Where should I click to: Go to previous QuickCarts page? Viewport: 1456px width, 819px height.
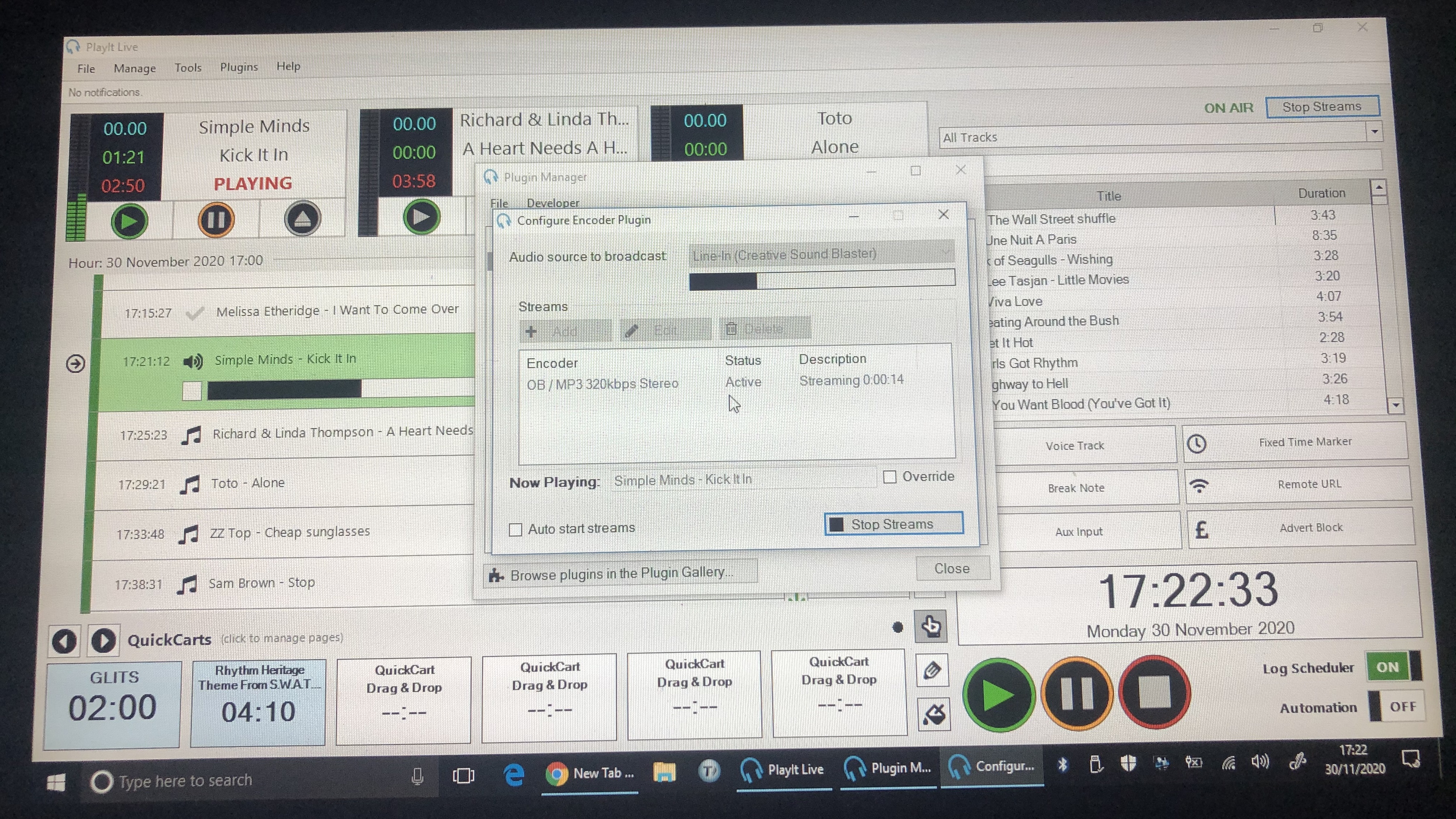point(64,641)
